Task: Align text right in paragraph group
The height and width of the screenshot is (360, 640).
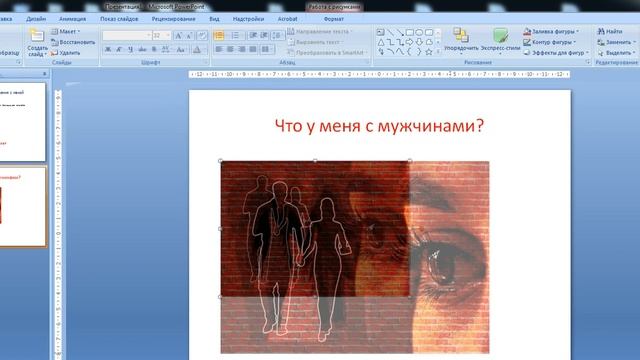Action: pyautogui.click(x=242, y=49)
